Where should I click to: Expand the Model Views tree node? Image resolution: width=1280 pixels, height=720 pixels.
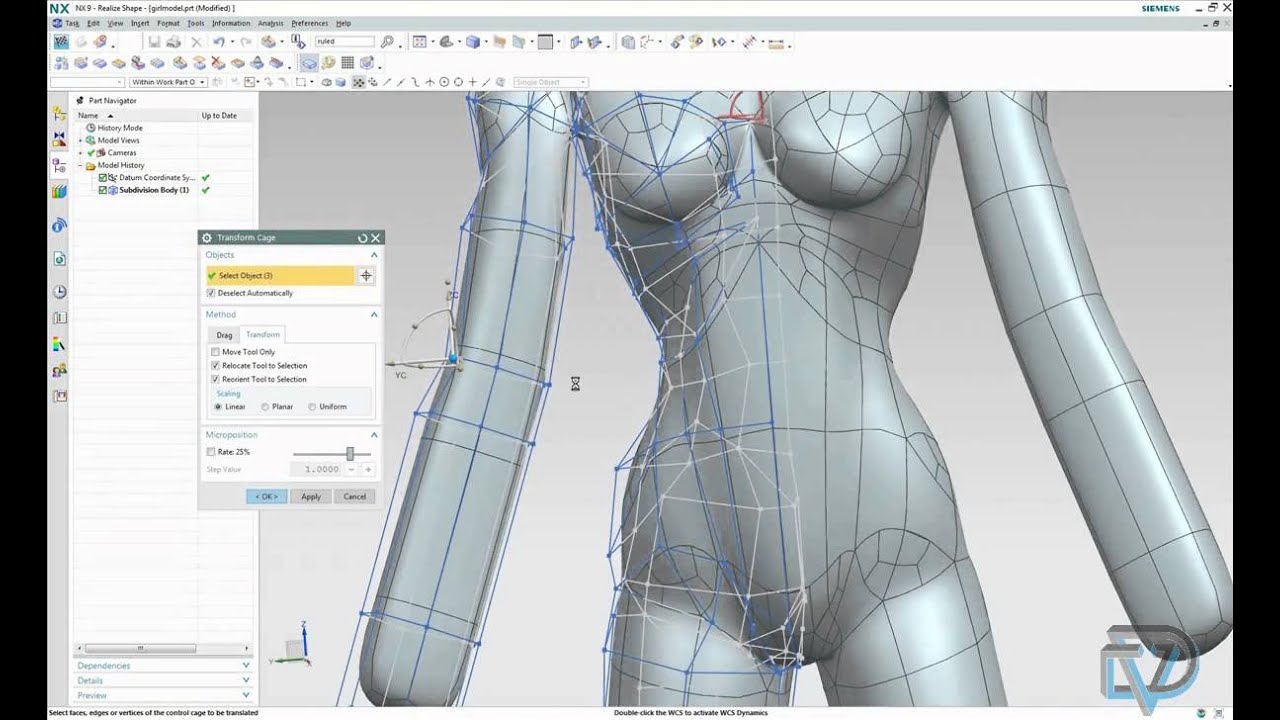tap(80, 141)
